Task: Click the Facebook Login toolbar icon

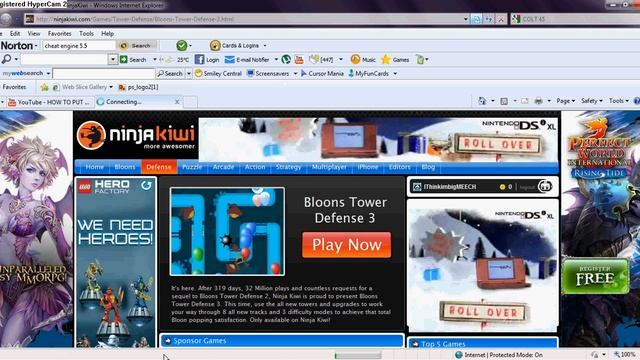Action: tap(199, 60)
